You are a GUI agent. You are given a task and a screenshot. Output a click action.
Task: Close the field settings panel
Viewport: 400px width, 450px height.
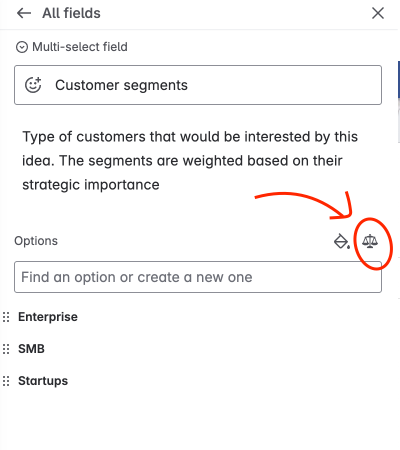pos(378,13)
